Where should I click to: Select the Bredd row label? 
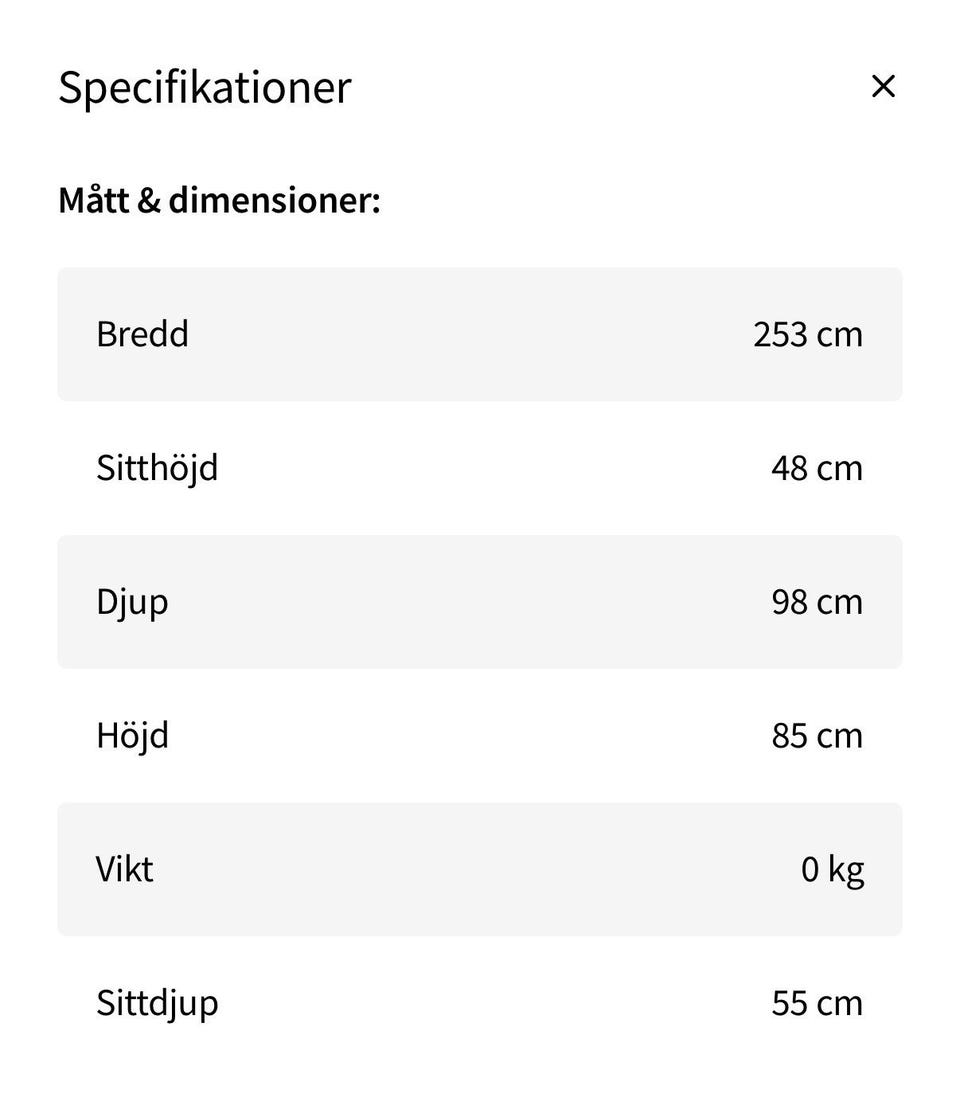pyautogui.click(x=142, y=334)
